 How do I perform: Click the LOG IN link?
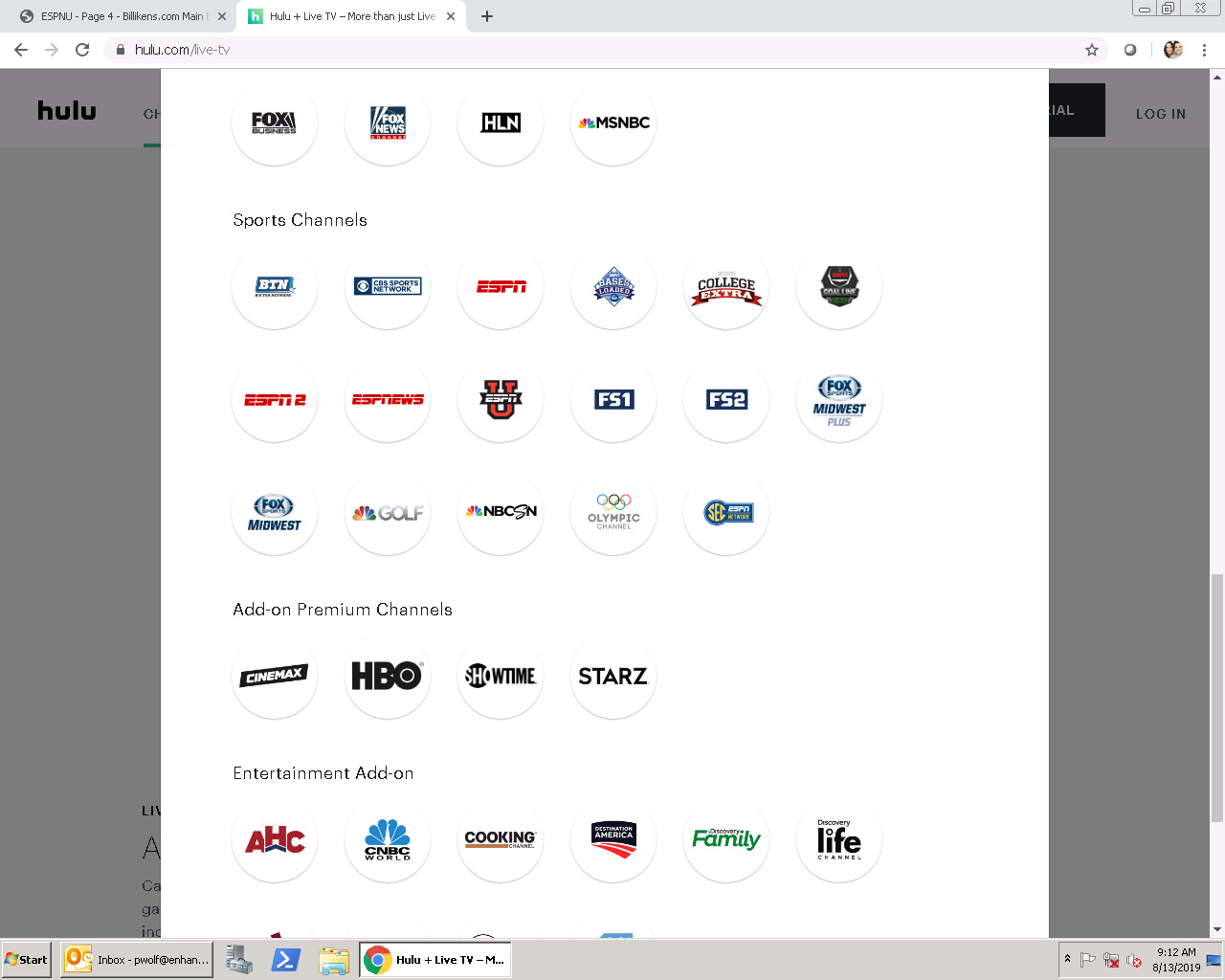(x=1161, y=114)
